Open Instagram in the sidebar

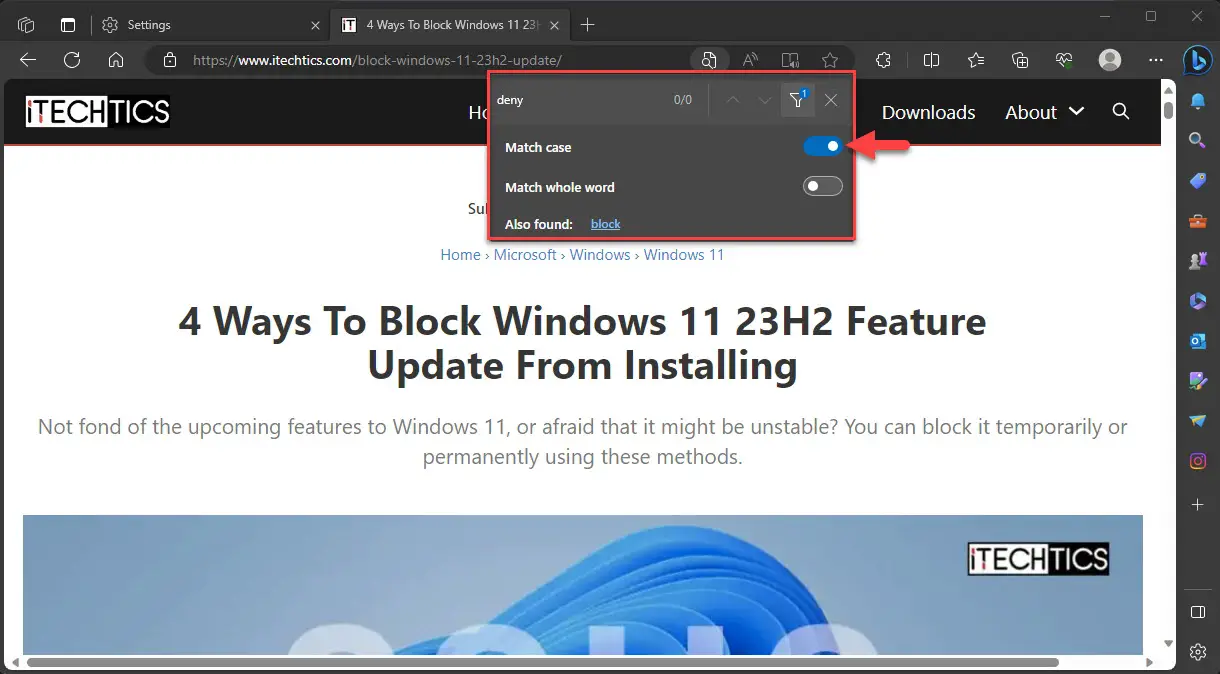pyautogui.click(x=1197, y=461)
